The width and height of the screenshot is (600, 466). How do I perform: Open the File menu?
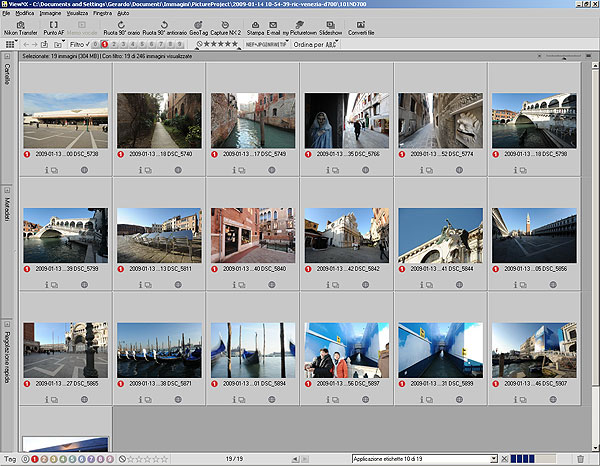(x=6, y=13)
